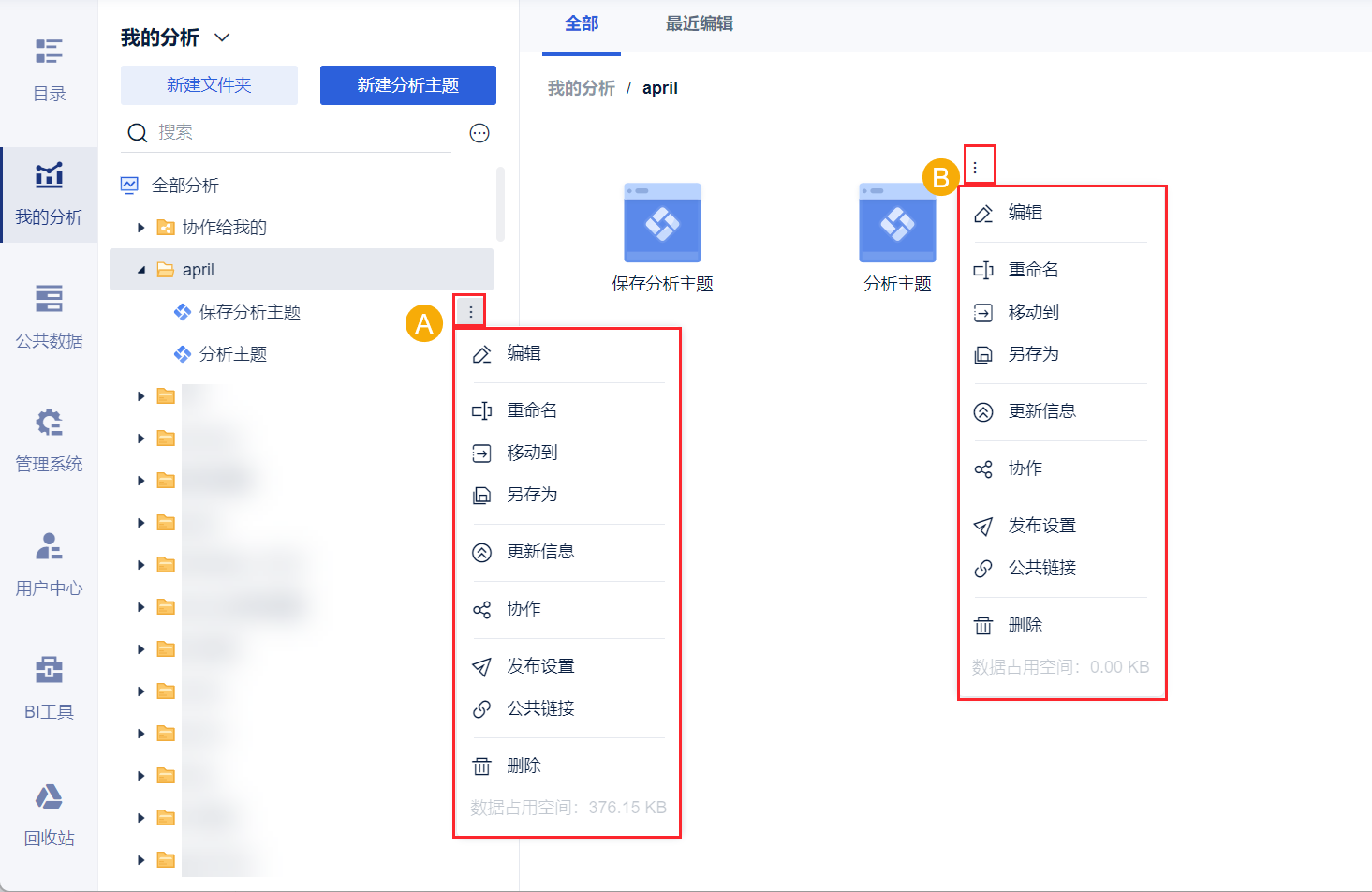The height and width of the screenshot is (892, 1372).
Task: Click the three-dot more icon beside search
Action: pyautogui.click(x=479, y=133)
